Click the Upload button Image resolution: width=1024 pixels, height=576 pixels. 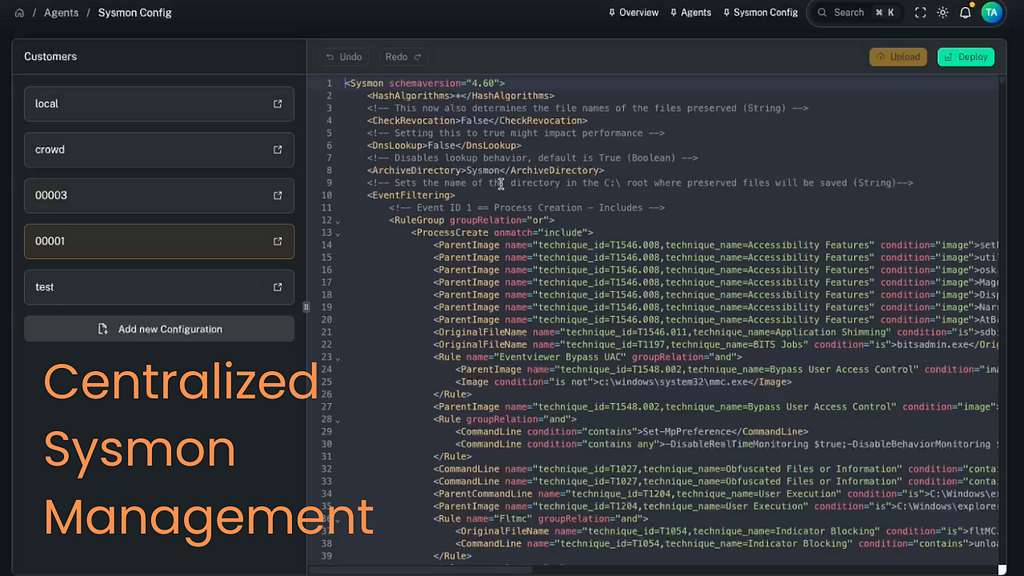tap(897, 57)
